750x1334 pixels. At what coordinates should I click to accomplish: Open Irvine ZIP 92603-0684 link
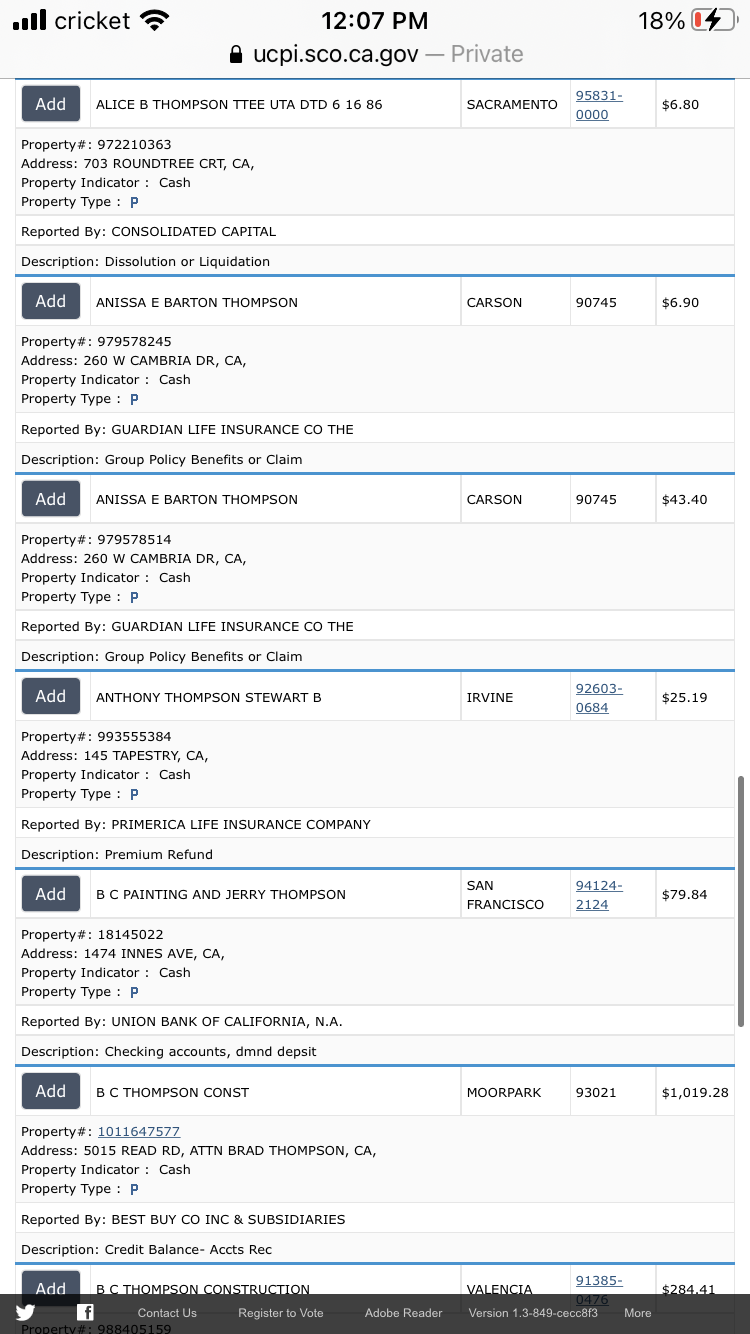pyautogui.click(x=599, y=698)
